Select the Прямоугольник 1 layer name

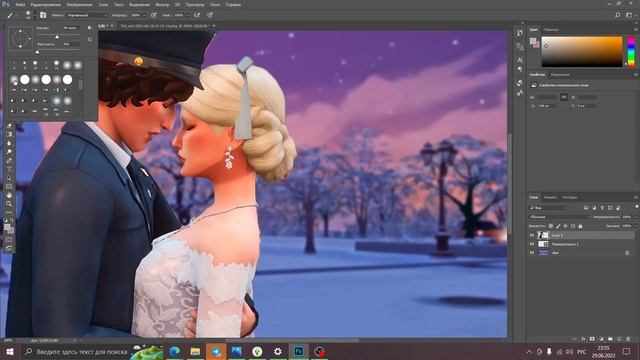tap(565, 244)
